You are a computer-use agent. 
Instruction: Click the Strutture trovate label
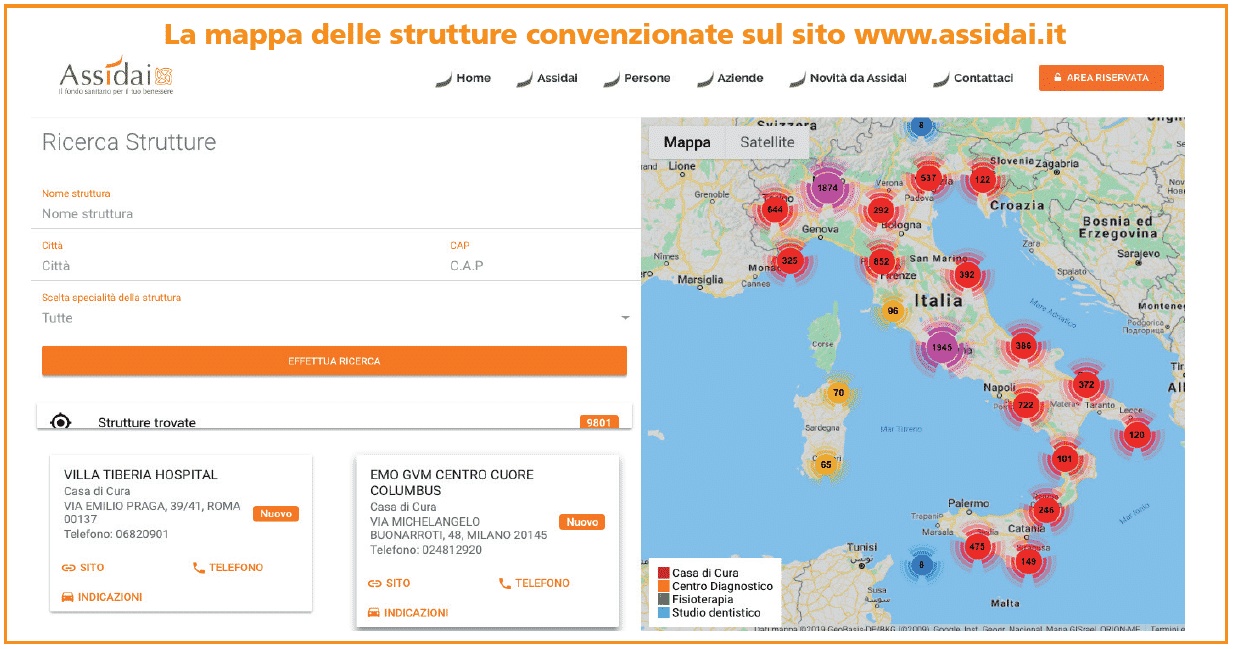tap(147, 423)
